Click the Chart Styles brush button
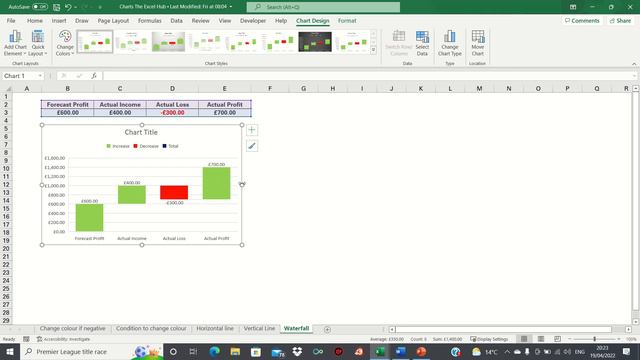Viewport: 640px width, 360px height. (252, 146)
